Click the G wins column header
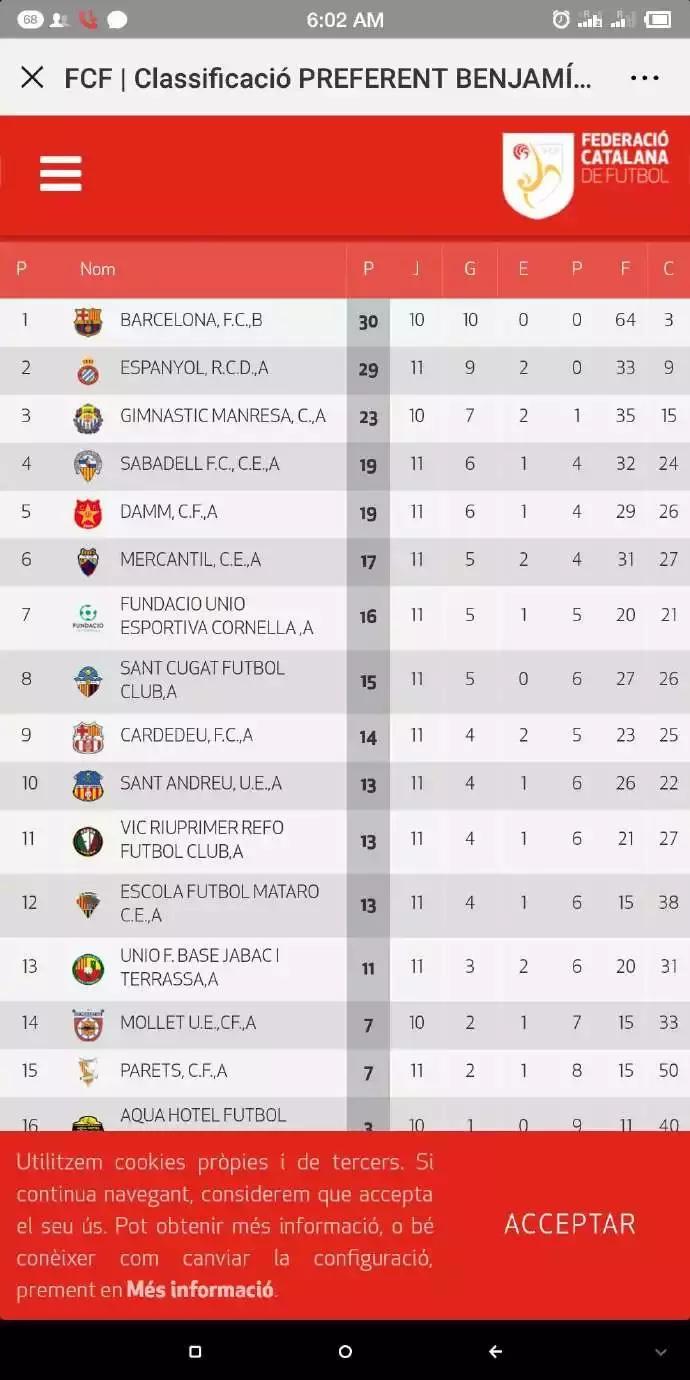This screenshot has height=1380, width=690. tap(470, 269)
